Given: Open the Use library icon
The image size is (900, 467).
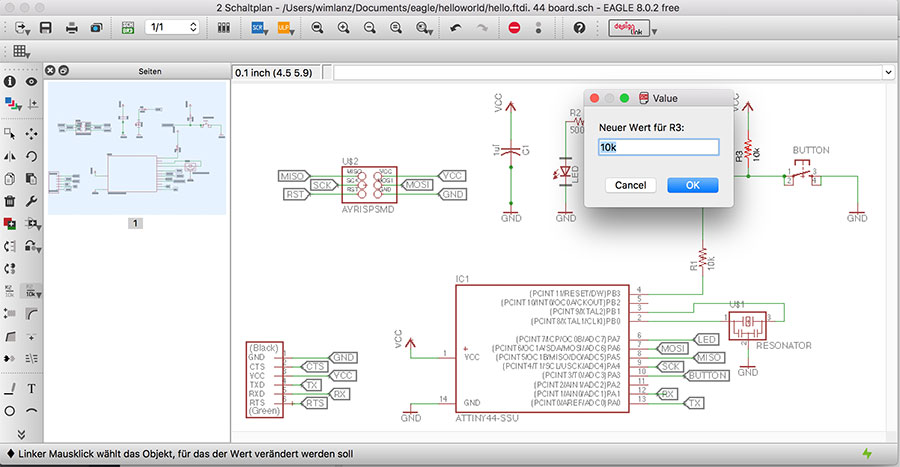Looking at the screenshot, I should [x=224, y=28].
